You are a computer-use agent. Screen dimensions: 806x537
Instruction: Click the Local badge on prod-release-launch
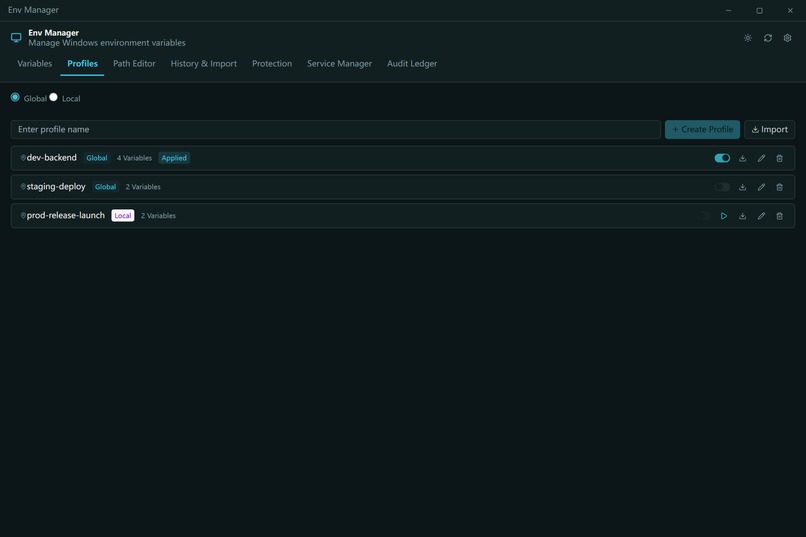point(123,216)
